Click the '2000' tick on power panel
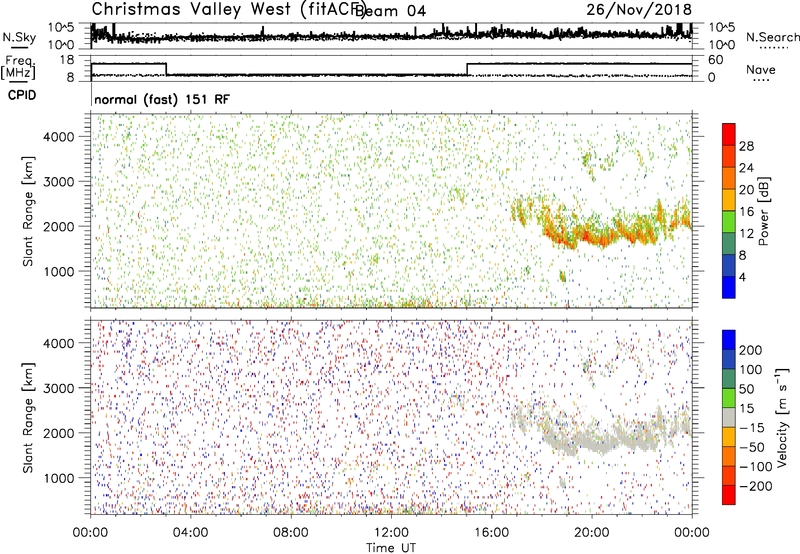The image size is (800, 554). pos(59,226)
